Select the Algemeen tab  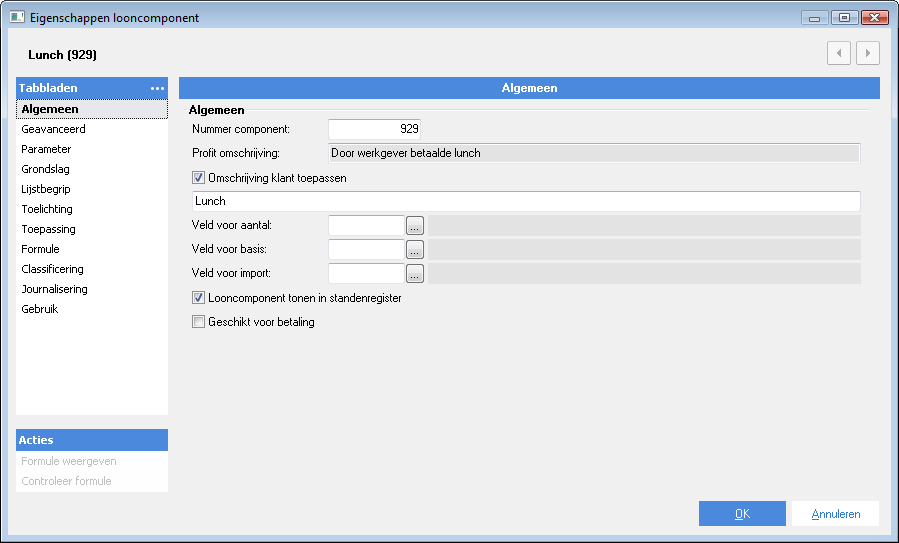pos(92,109)
